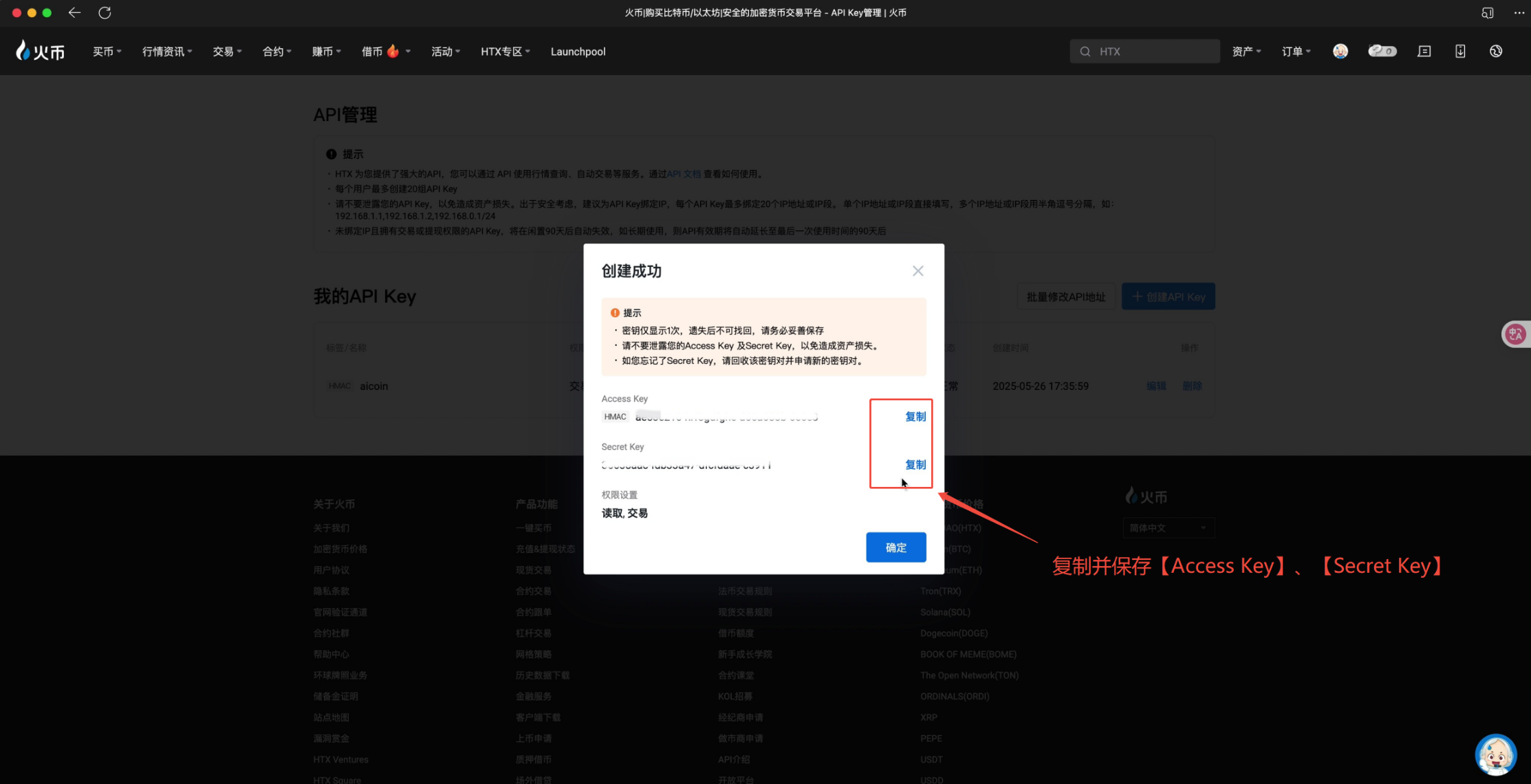Open the 简体中文 language dropdown in footer
This screenshot has width=1531, height=784.
(1168, 528)
